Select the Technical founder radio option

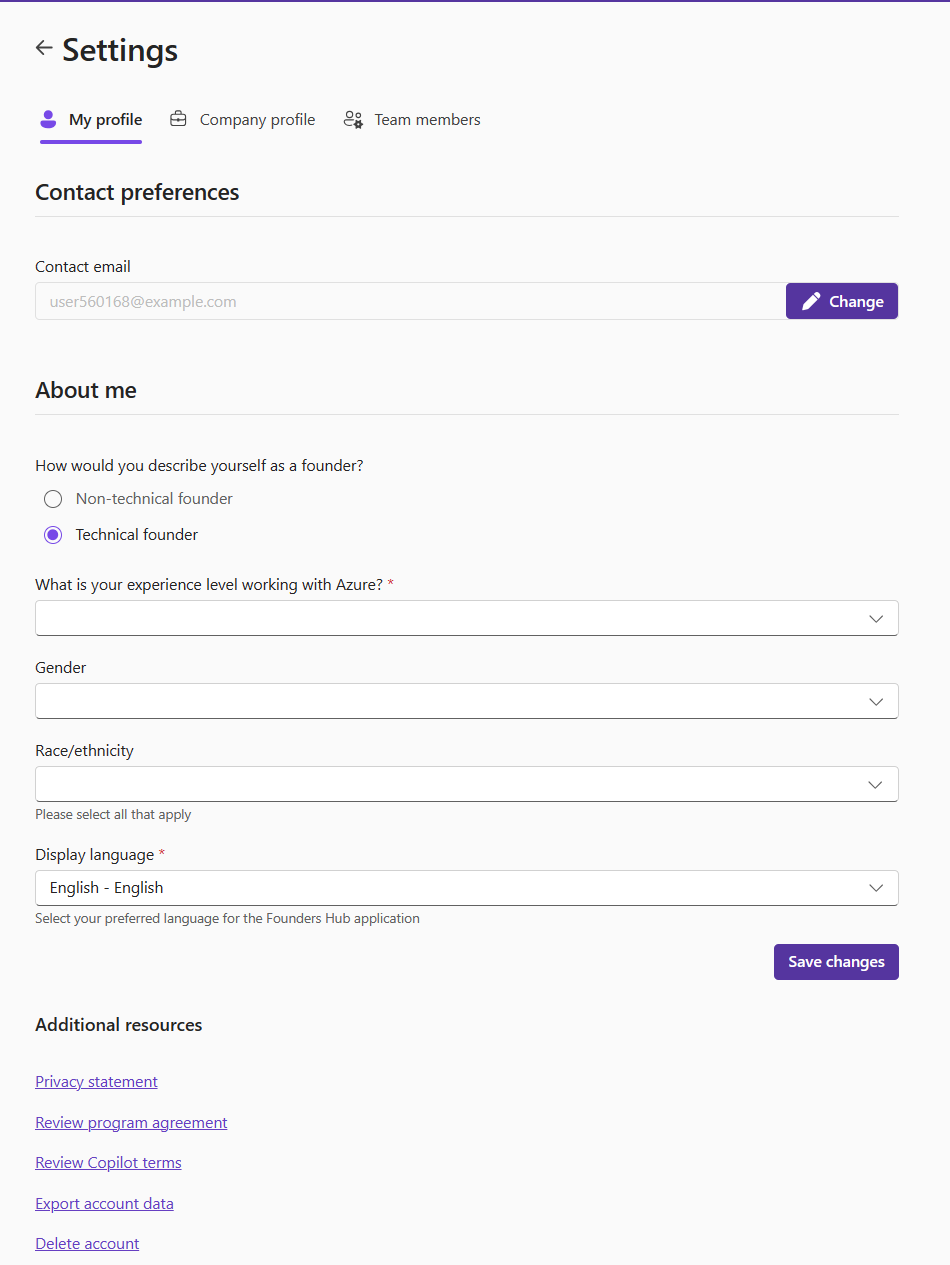tap(53, 535)
